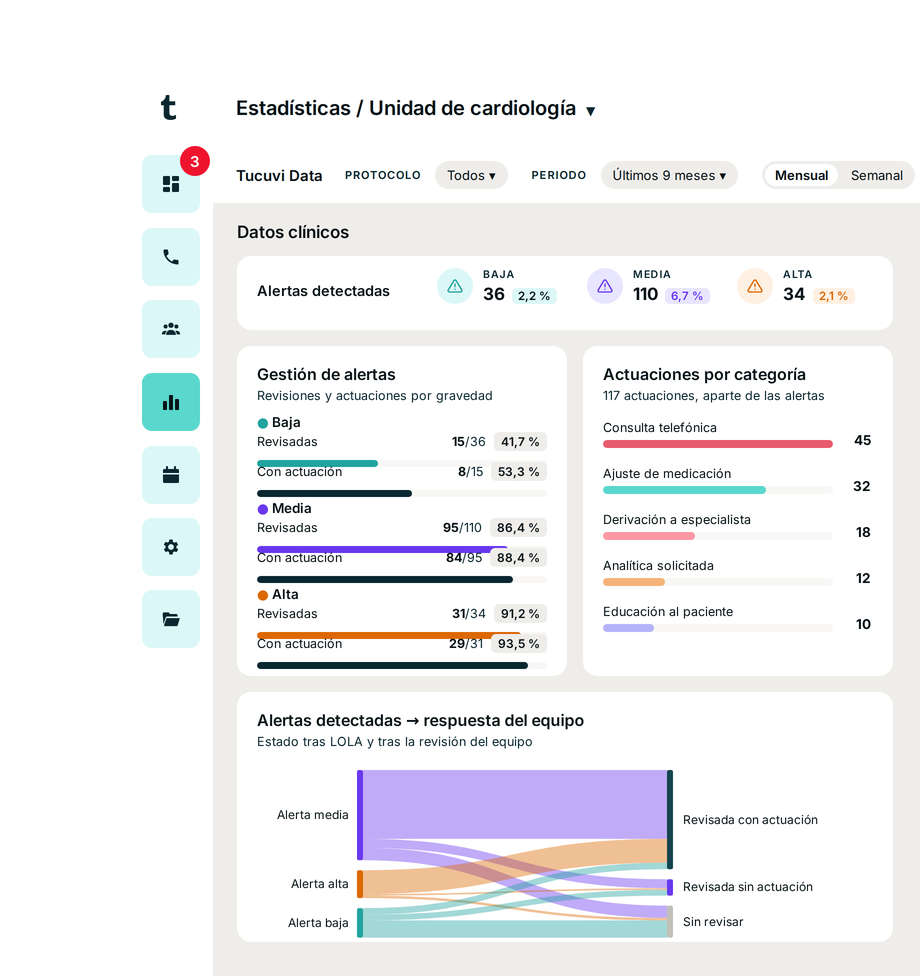Click the Educación al paciente lavender bar
This screenshot has width=920, height=976.
628,628
